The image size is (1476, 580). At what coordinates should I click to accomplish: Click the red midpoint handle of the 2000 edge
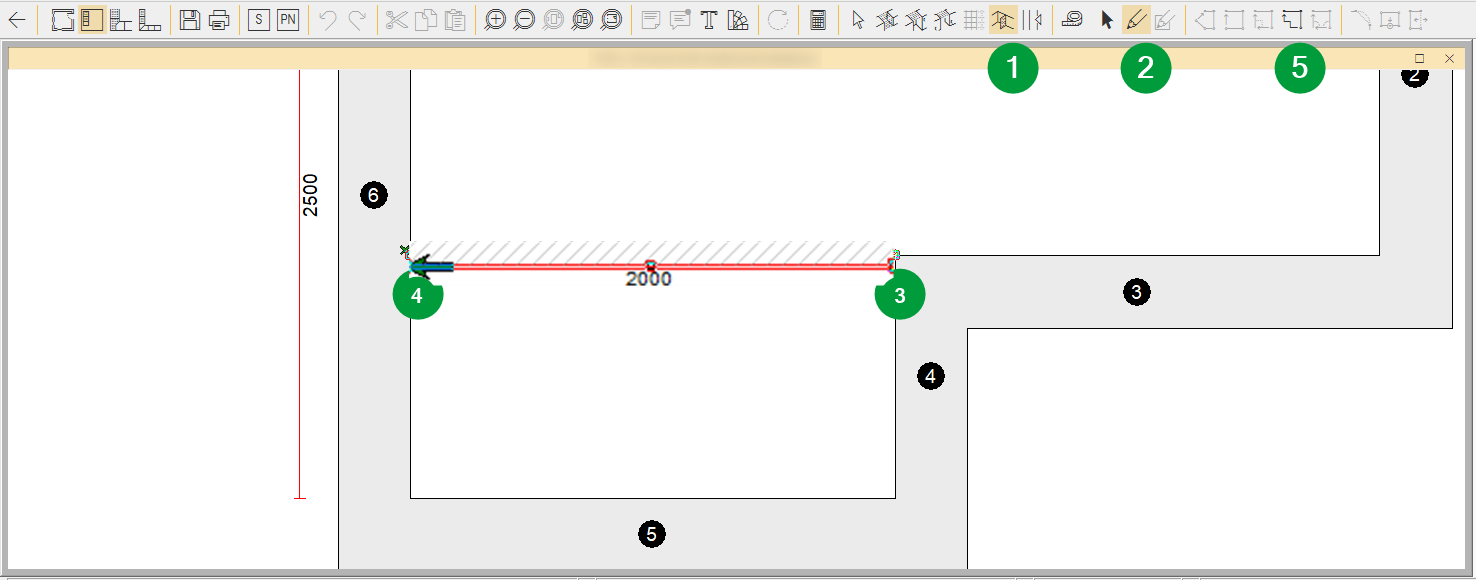tap(650, 266)
